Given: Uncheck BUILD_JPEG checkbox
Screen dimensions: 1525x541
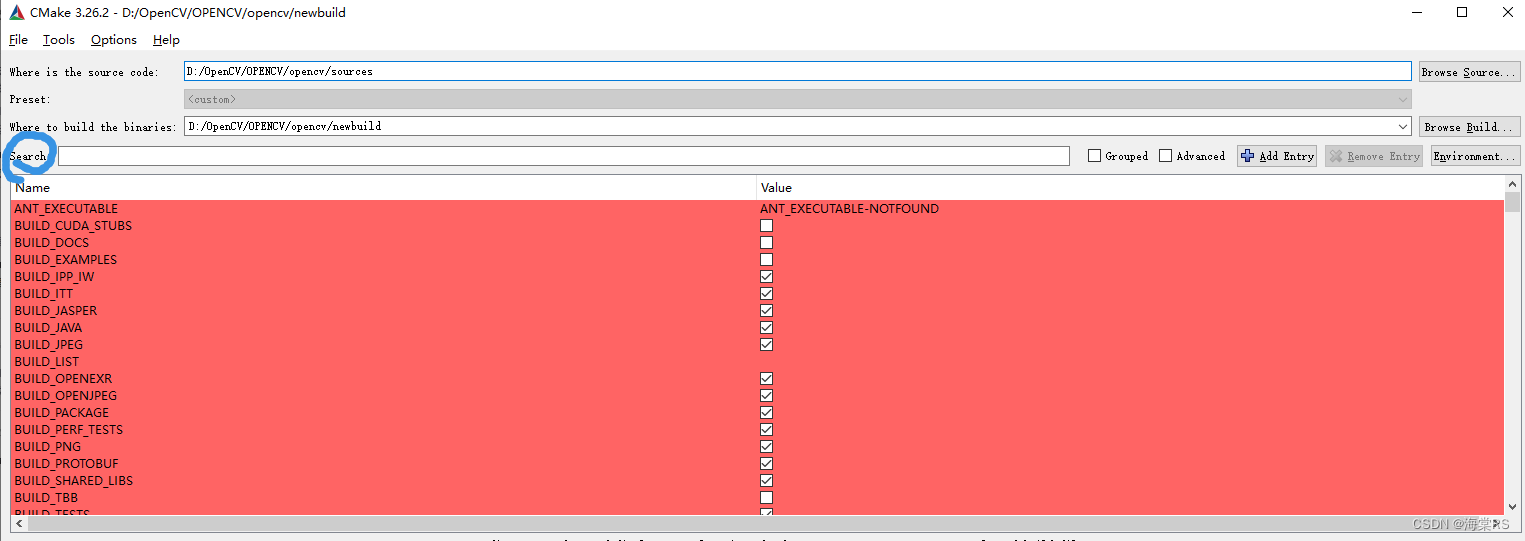Looking at the screenshot, I should (767, 345).
